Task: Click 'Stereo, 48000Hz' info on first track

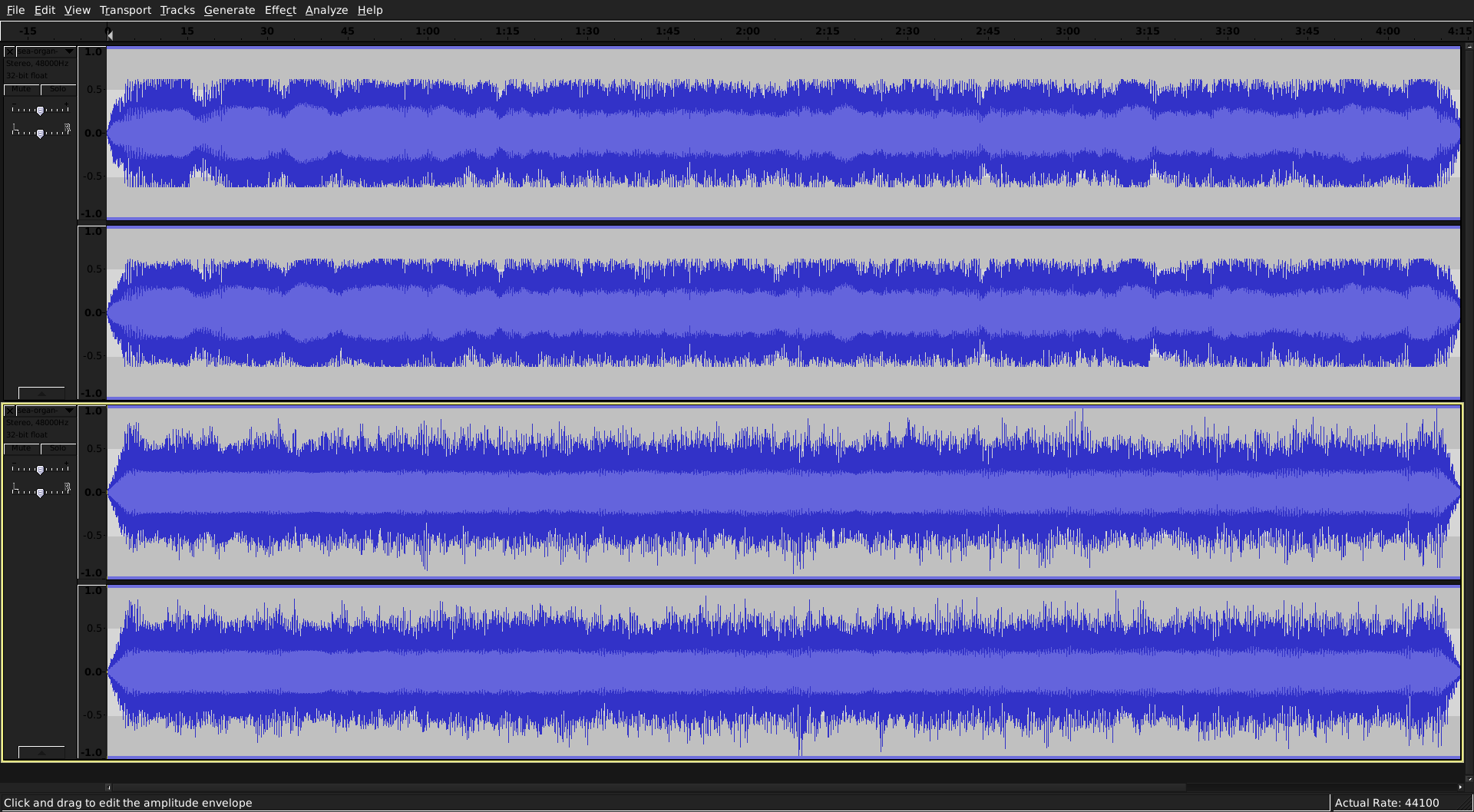Action: 38,64
